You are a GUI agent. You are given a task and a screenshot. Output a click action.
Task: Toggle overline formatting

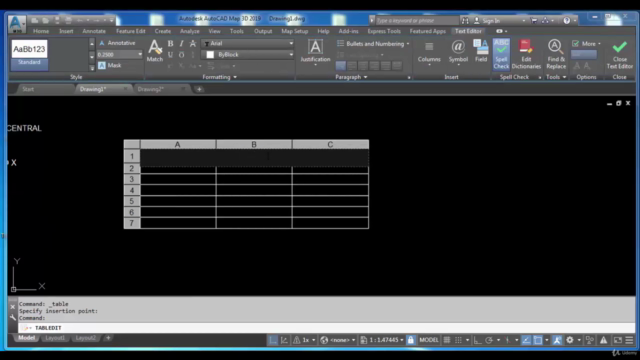coord(182,55)
